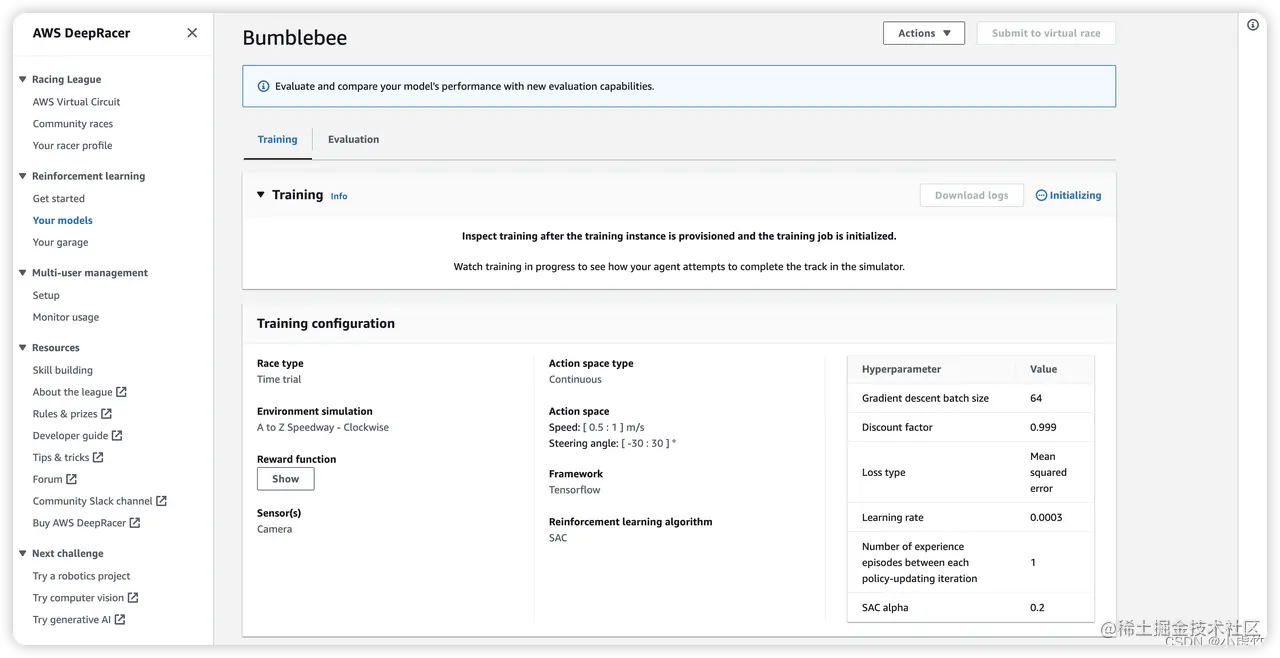Click the Discount factor value 0.999

click(1044, 427)
